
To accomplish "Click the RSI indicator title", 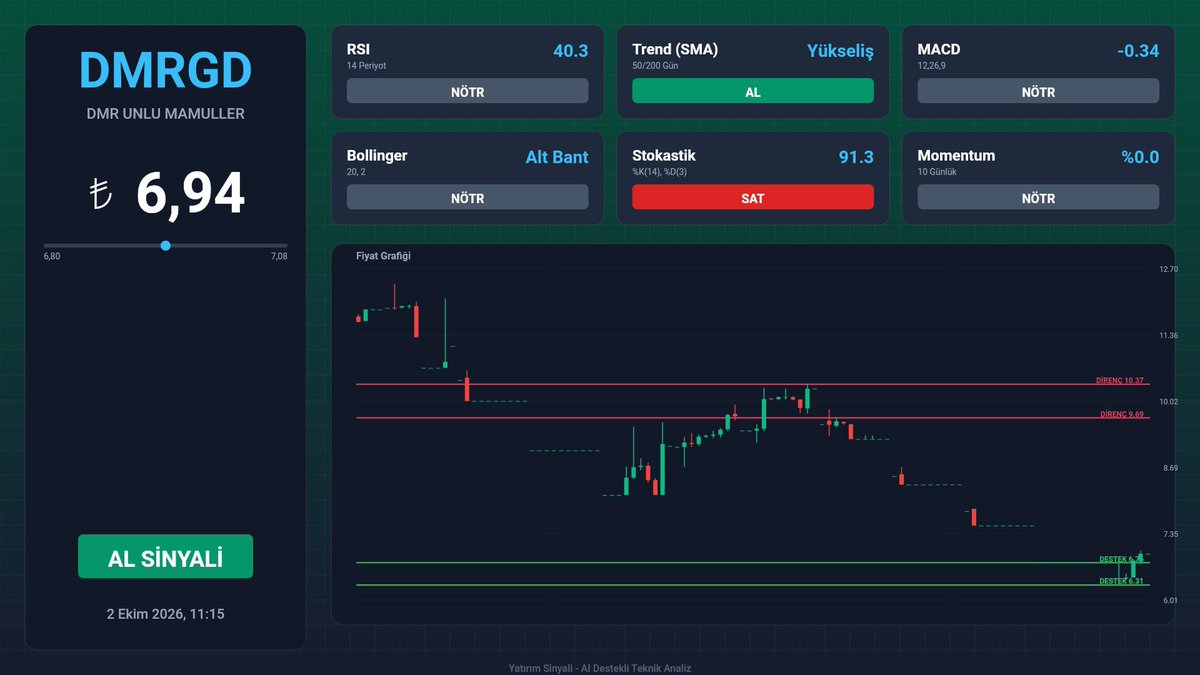I will pyautogui.click(x=359, y=49).
